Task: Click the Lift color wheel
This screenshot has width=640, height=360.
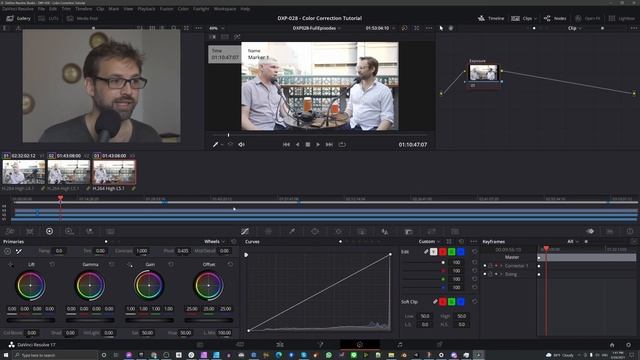Action: pos(31,285)
